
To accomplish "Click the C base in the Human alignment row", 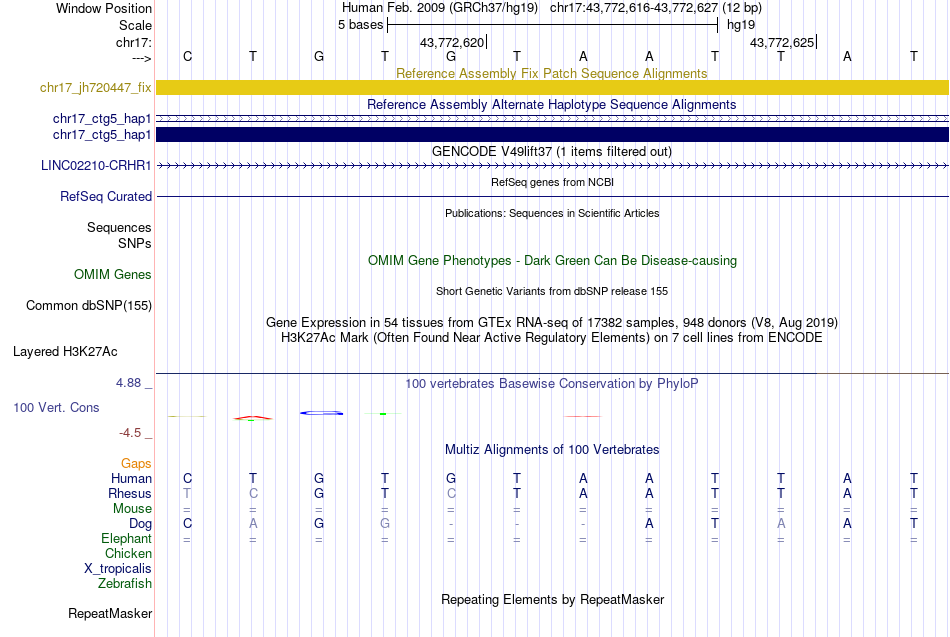I will [187, 479].
